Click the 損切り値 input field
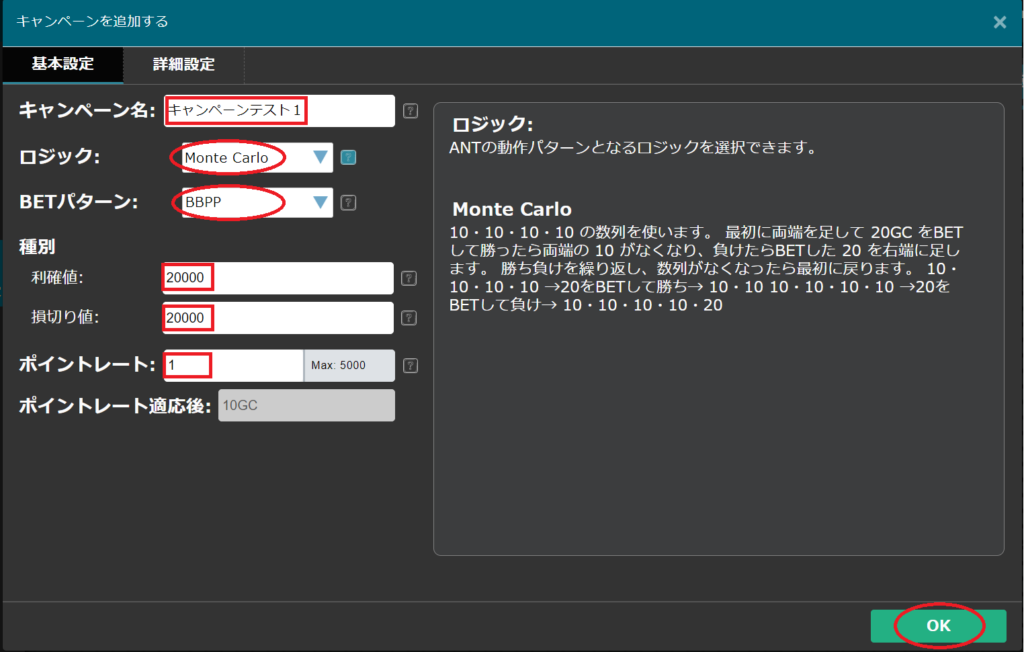Screen dimensions: 1024x652 tap(278, 318)
